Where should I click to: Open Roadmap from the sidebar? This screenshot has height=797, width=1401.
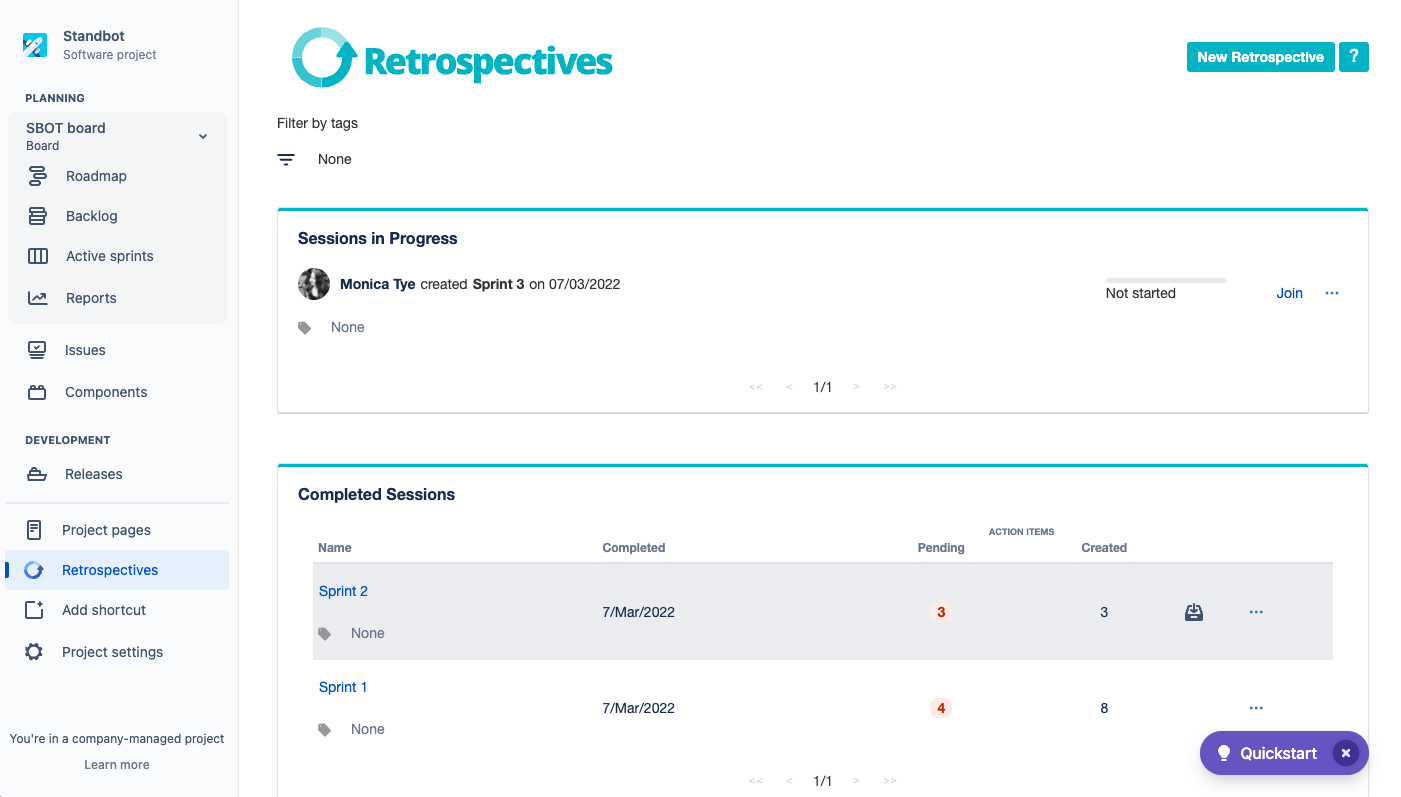[96, 176]
